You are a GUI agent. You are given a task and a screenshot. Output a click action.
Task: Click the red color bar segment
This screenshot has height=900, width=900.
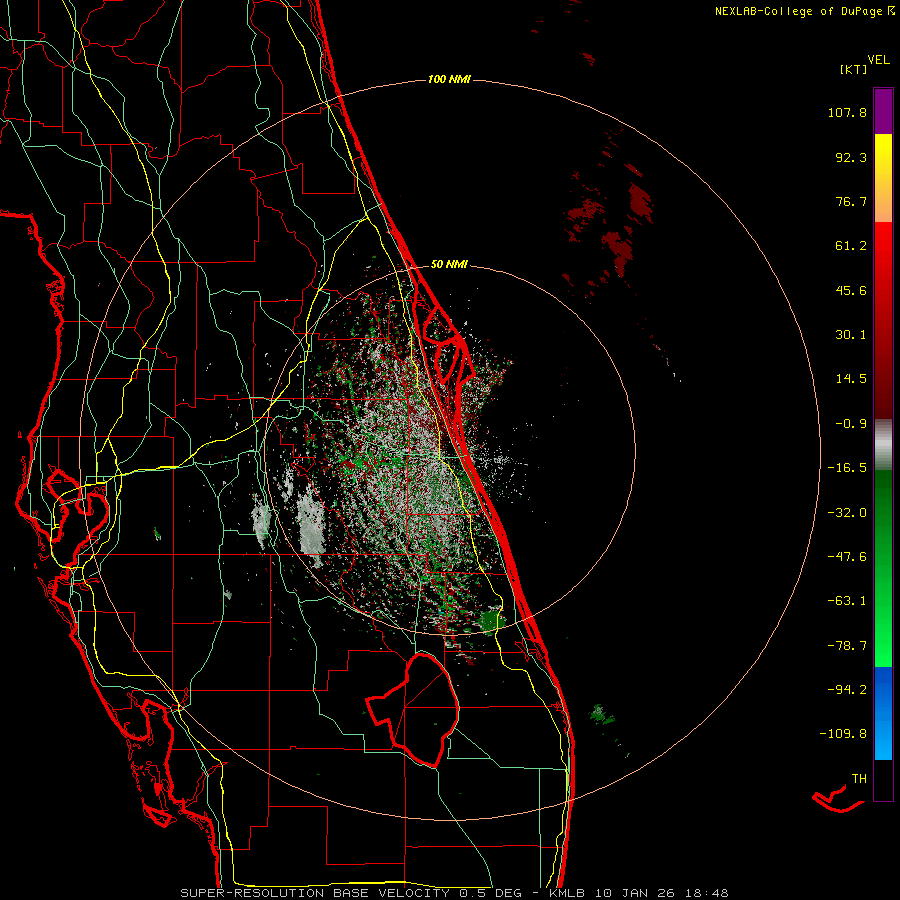coord(883,320)
